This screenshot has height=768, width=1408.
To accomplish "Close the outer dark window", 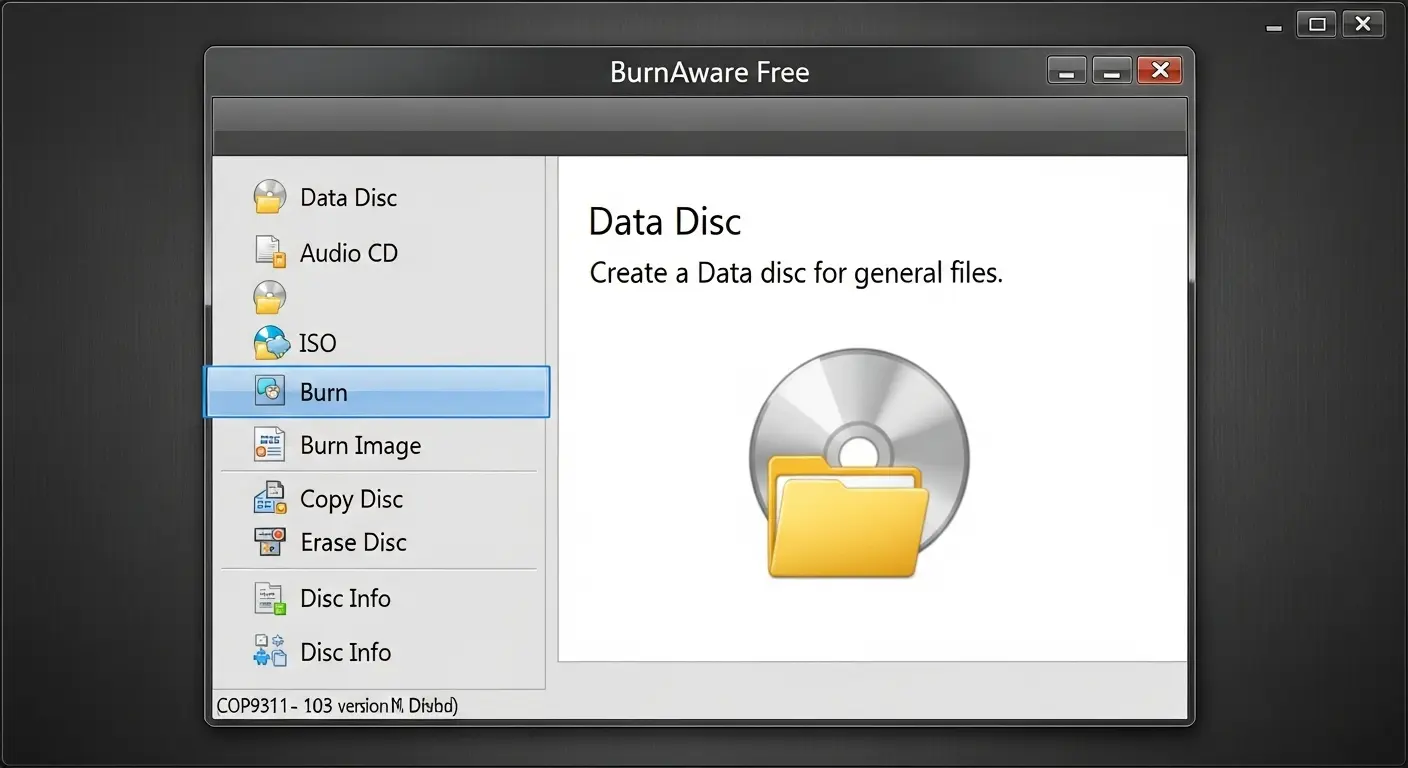I will coord(1363,25).
